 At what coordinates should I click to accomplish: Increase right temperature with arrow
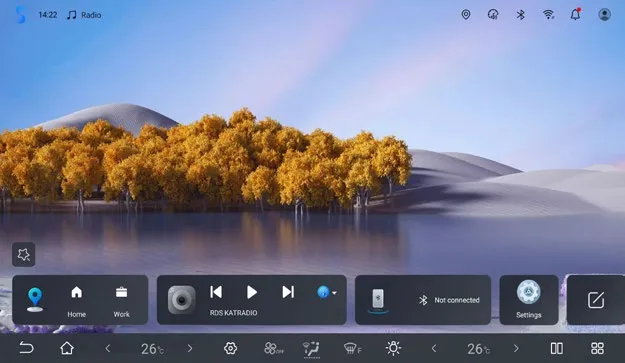point(516,349)
